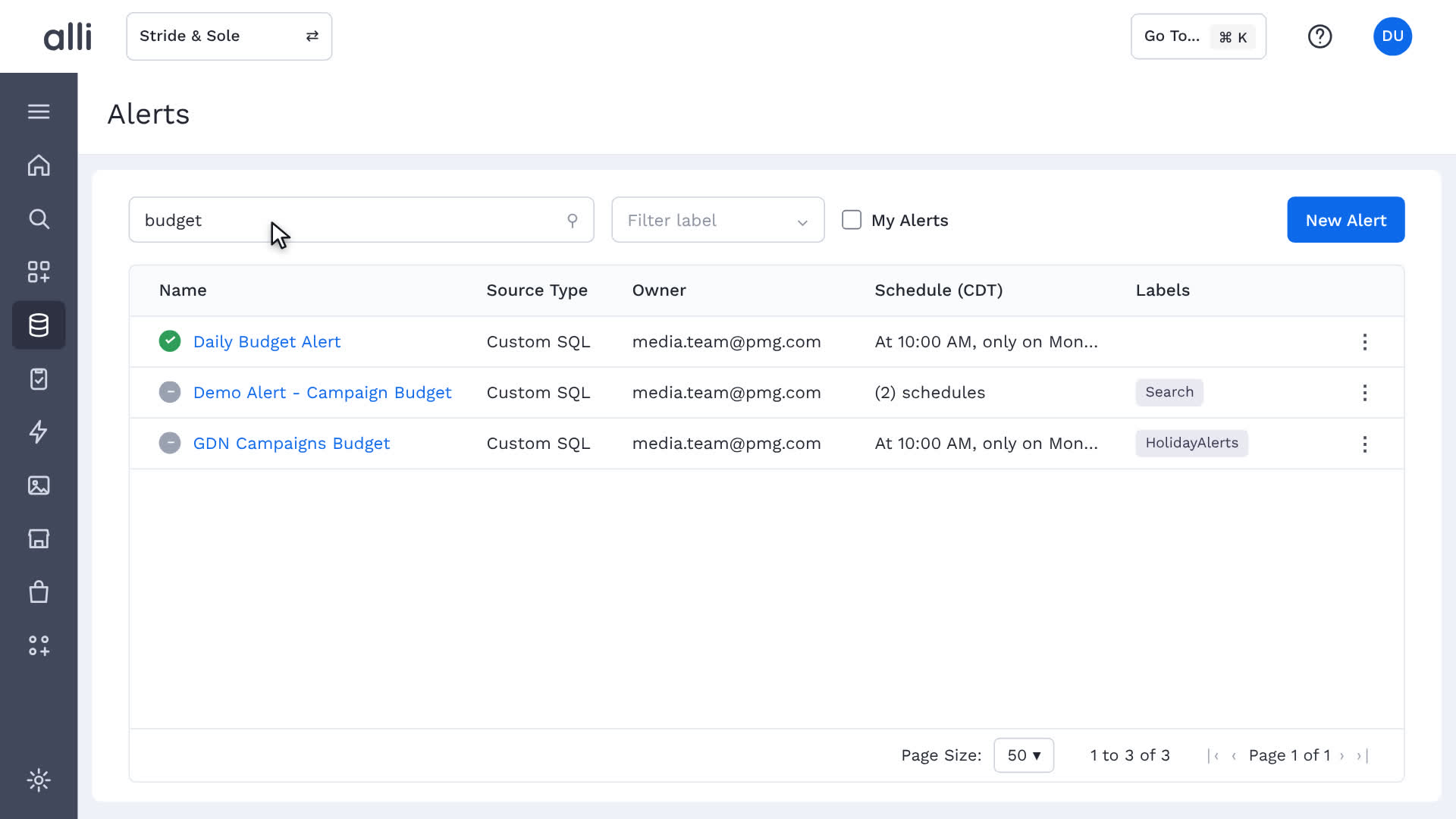Click green status icon of Daily Budget Alert

click(170, 341)
